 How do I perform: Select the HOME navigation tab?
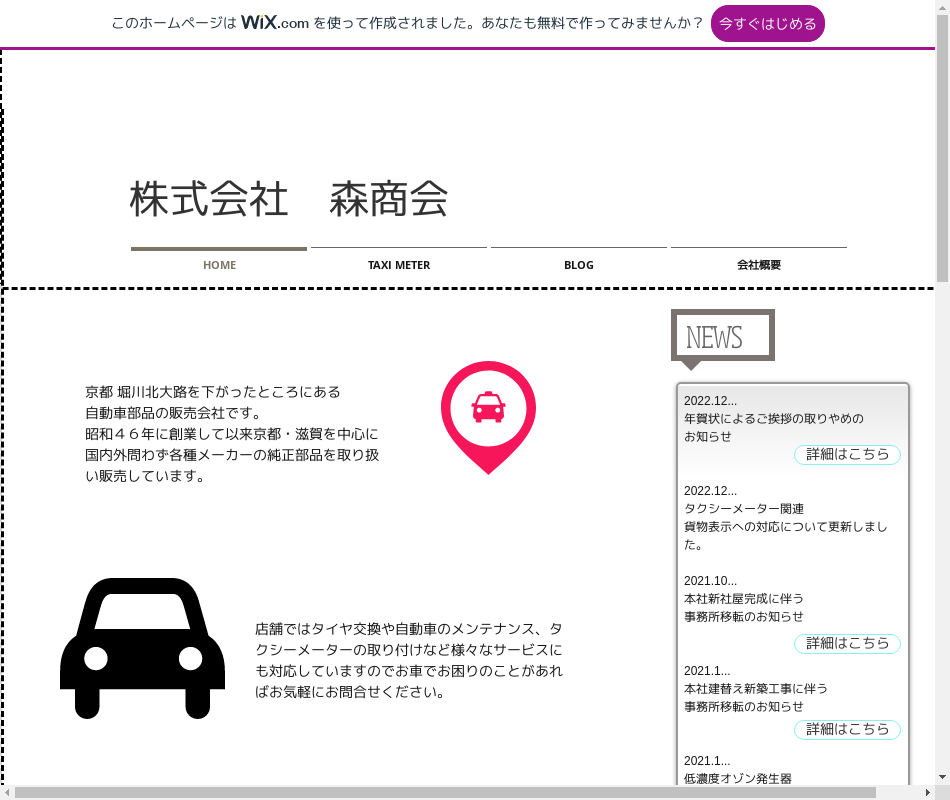tap(219, 265)
